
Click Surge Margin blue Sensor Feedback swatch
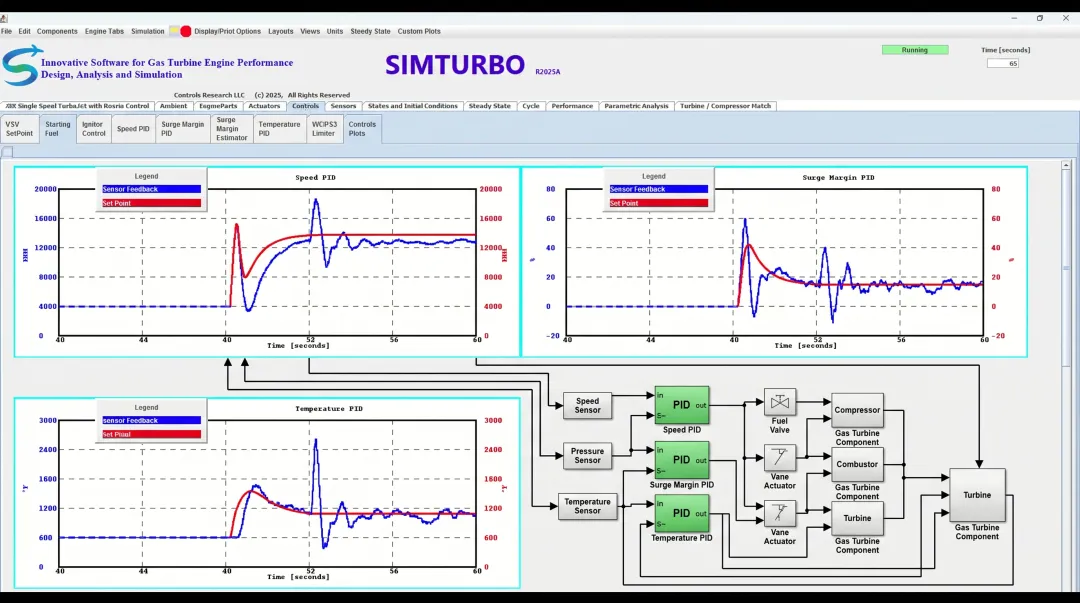point(658,189)
